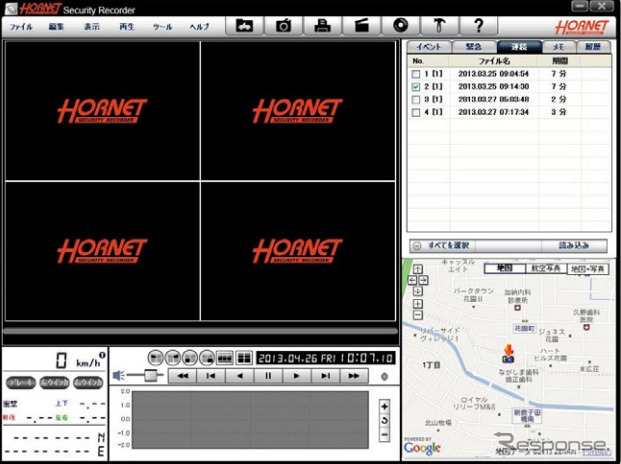The height and width of the screenshot is (464, 621).
Task: Sort by the ファイル名 column header
Action: pyautogui.click(x=494, y=61)
